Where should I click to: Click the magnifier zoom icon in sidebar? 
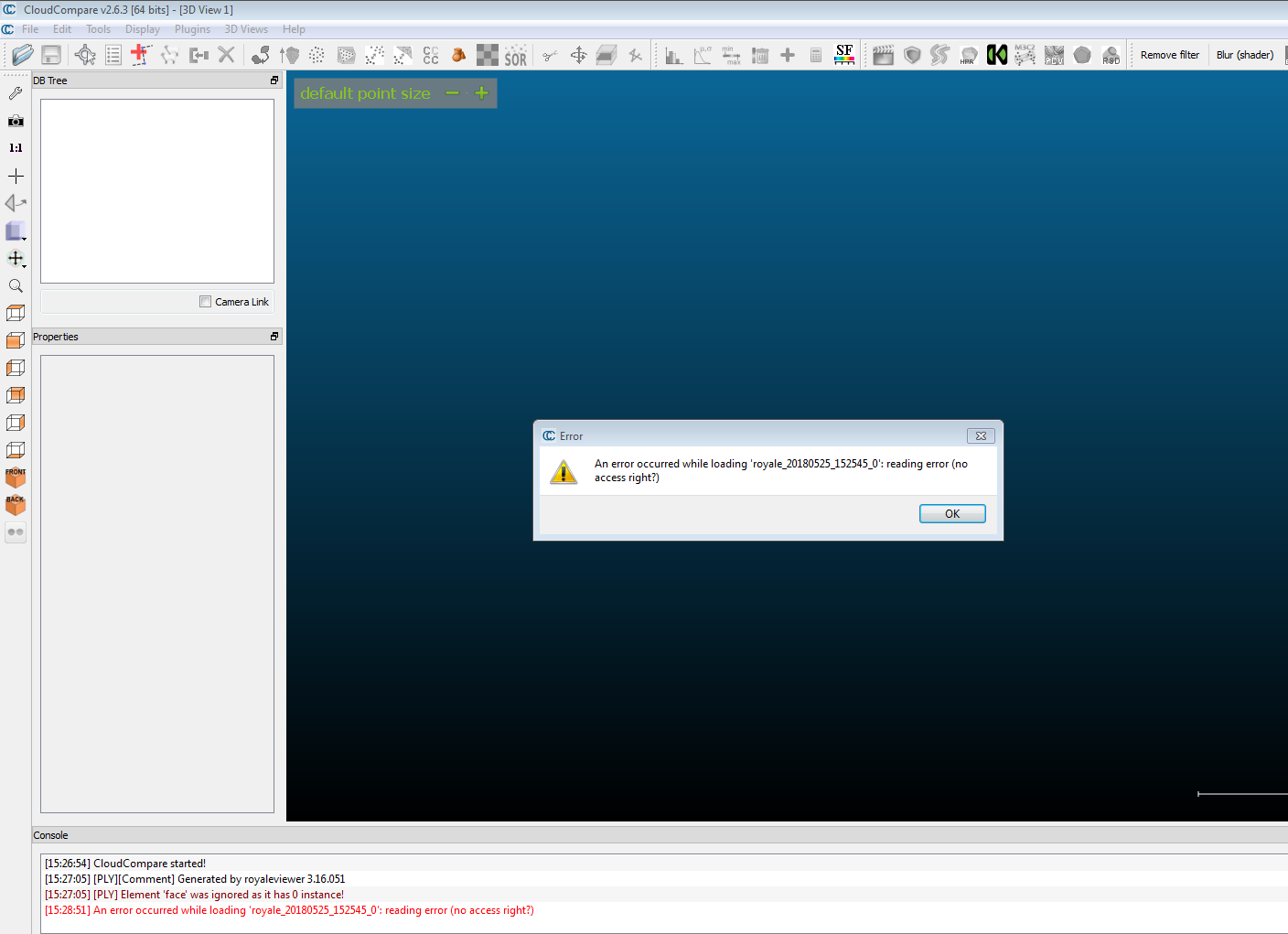point(16,286)
